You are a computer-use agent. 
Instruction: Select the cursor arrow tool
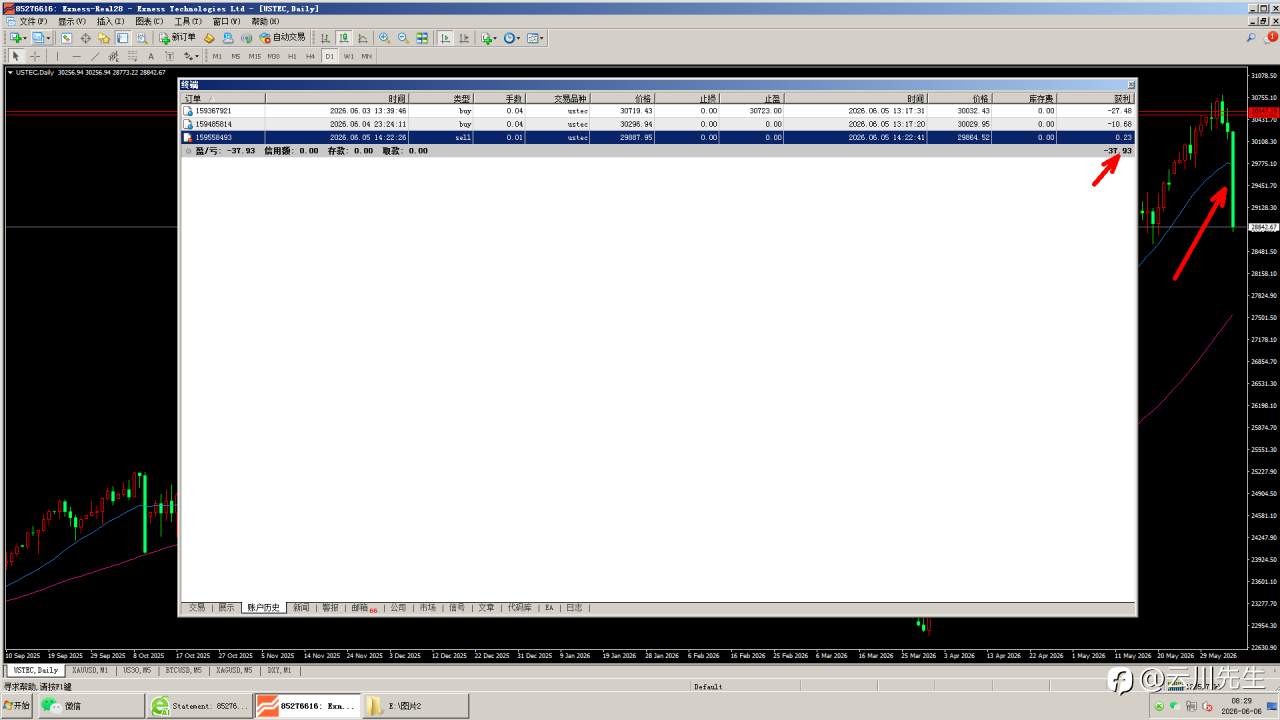click(15, 56)
